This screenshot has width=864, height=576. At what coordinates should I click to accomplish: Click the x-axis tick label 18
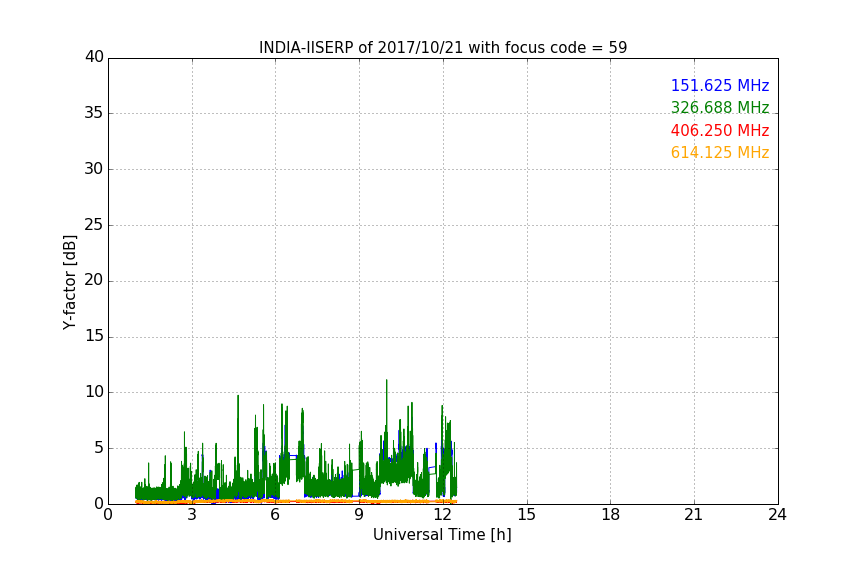(x=611, y=515)
